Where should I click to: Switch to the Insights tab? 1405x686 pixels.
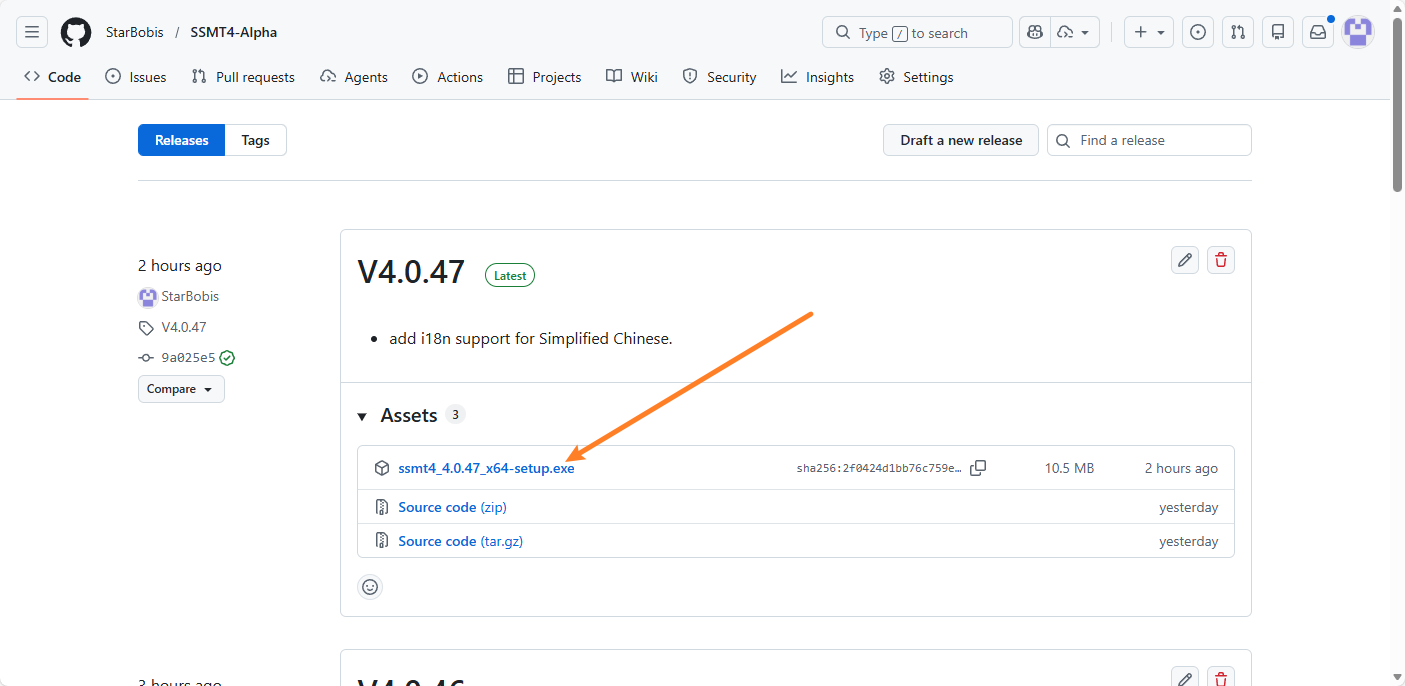[818, 77]
